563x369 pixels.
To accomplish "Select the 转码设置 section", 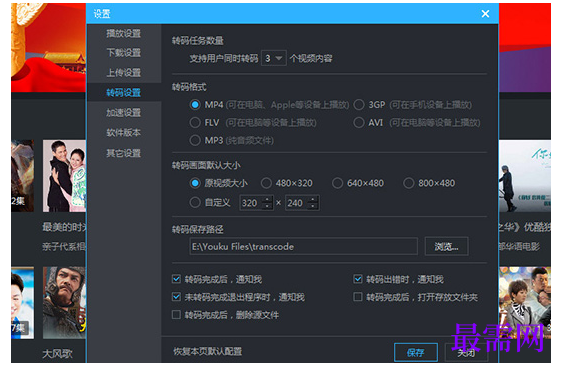I will 124,93.
